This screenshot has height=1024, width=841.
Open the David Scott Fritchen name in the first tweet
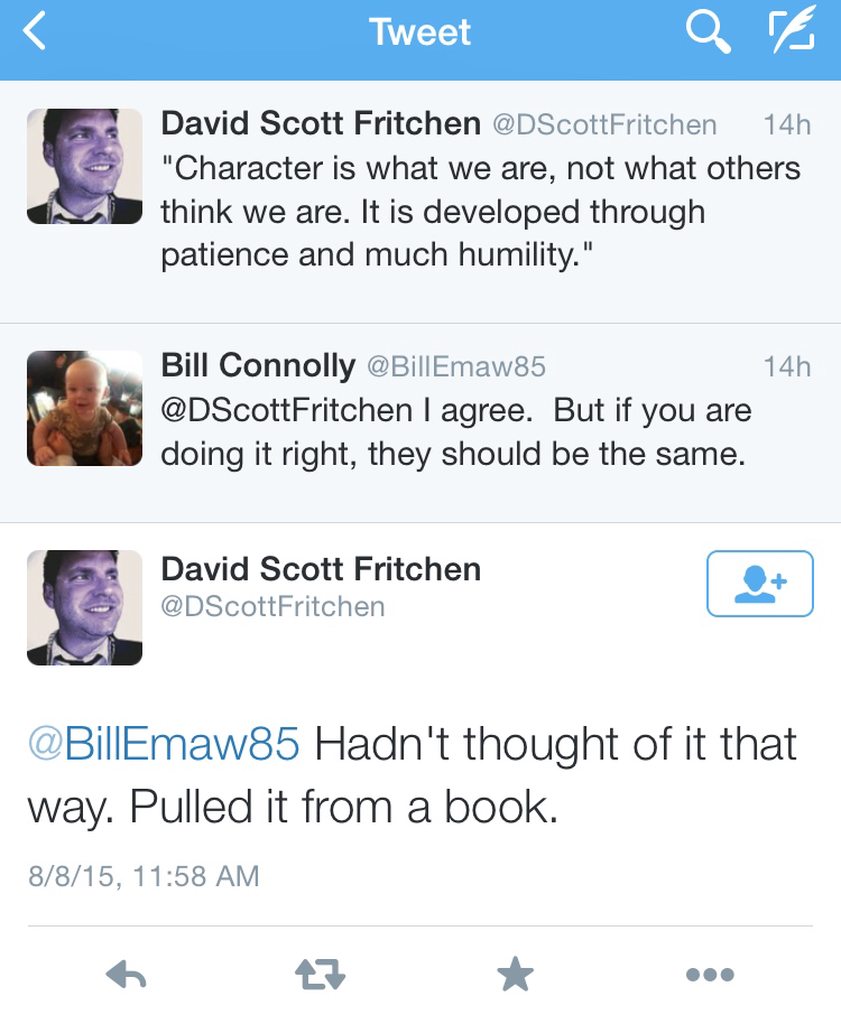pyautogui.click(x=321, y=123)
